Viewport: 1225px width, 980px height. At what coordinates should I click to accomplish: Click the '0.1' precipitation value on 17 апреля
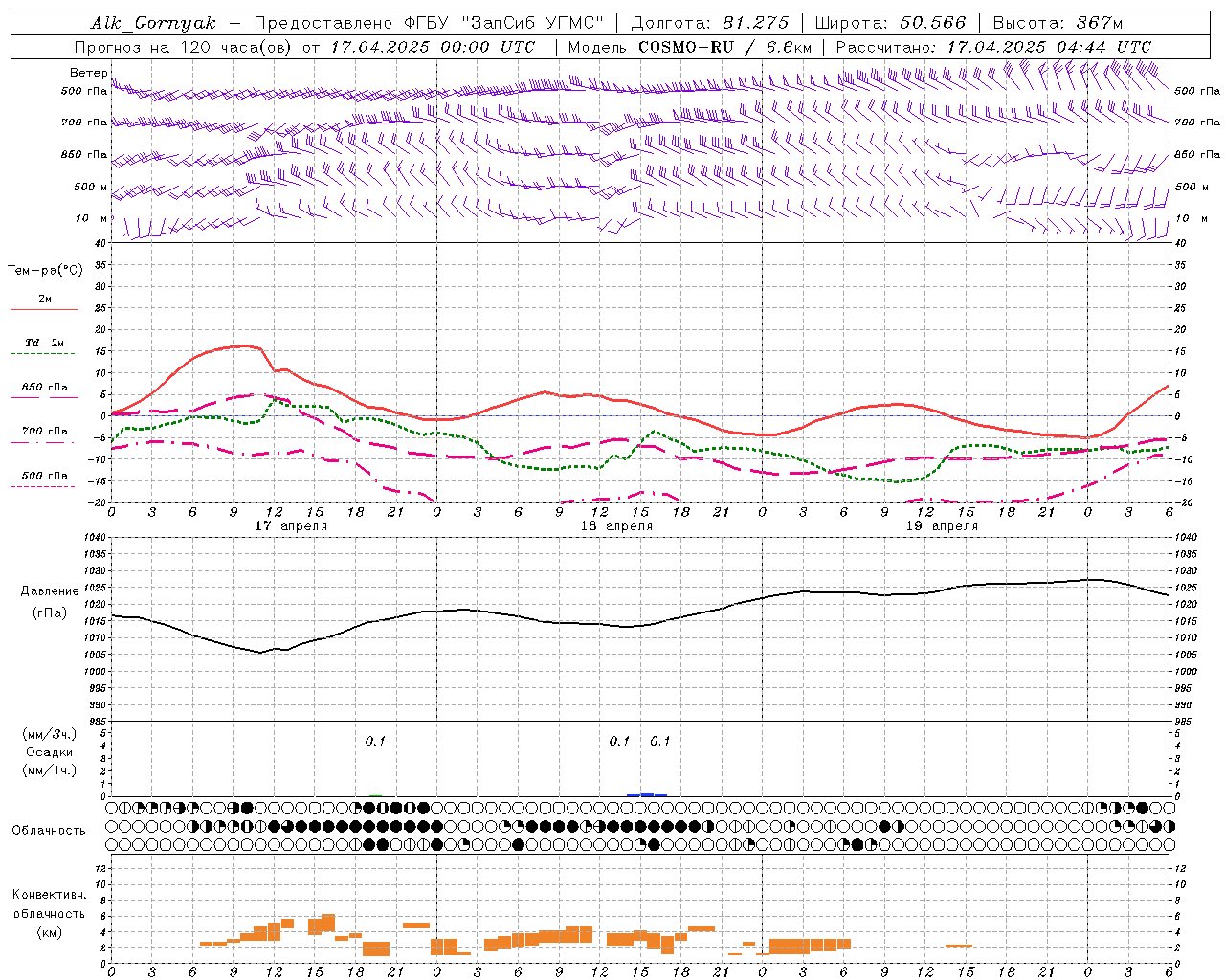pyautogui.click(x=375, y=741)
